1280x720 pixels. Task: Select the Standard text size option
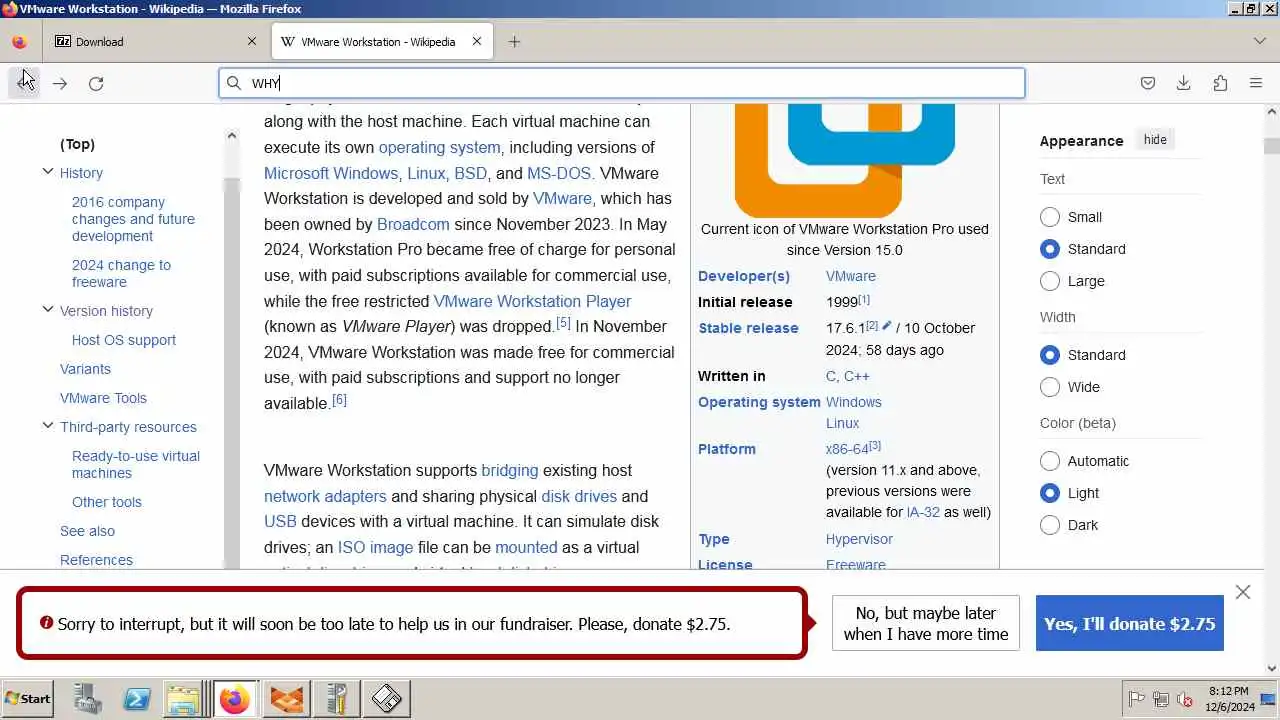point(1050,249)
